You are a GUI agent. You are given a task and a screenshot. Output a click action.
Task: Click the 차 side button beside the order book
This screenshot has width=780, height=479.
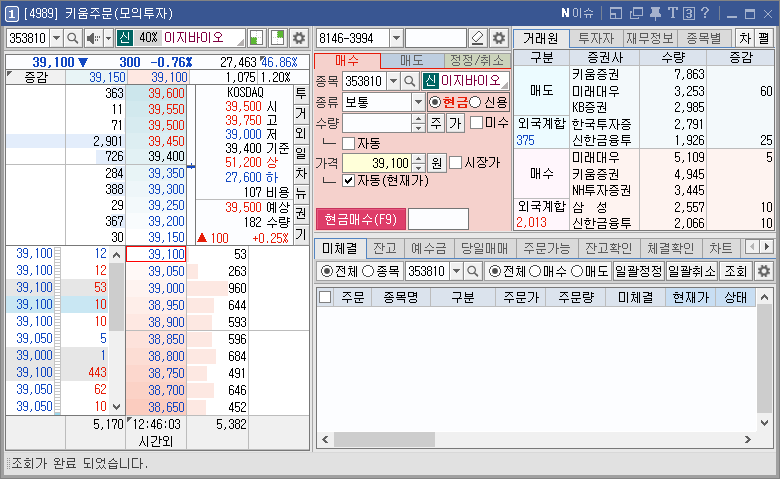point(301,174)
